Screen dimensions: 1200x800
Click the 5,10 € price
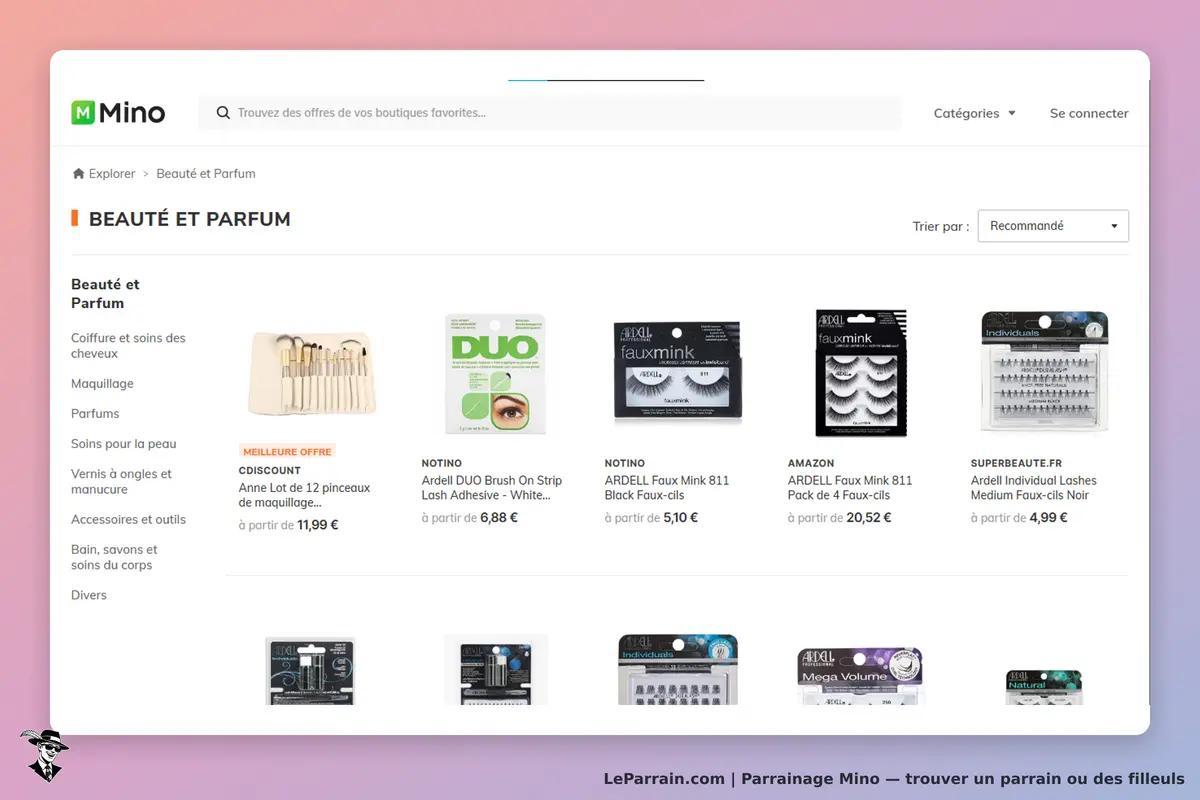pyautogui.click(x=681, y=518)
